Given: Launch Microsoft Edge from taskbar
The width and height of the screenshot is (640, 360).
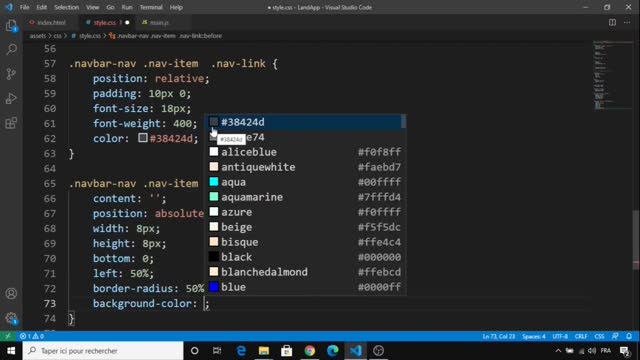Looking at the screenshot, I should pyautogui.click(x=333, y=351).
